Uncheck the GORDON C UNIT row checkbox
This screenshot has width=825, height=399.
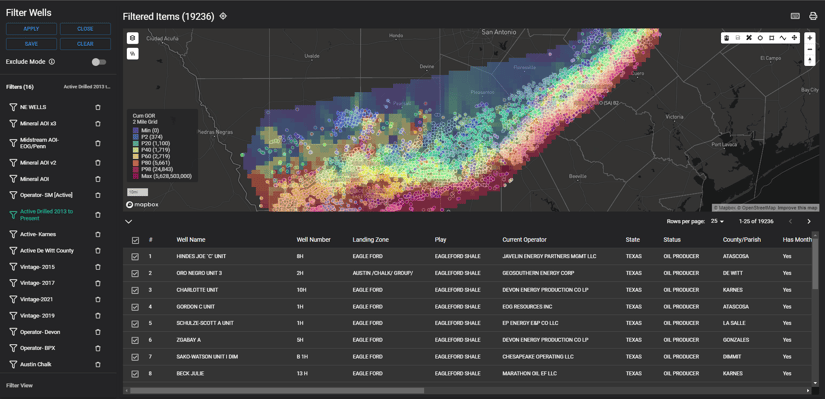pyautogui.click(x=135, y=307)
